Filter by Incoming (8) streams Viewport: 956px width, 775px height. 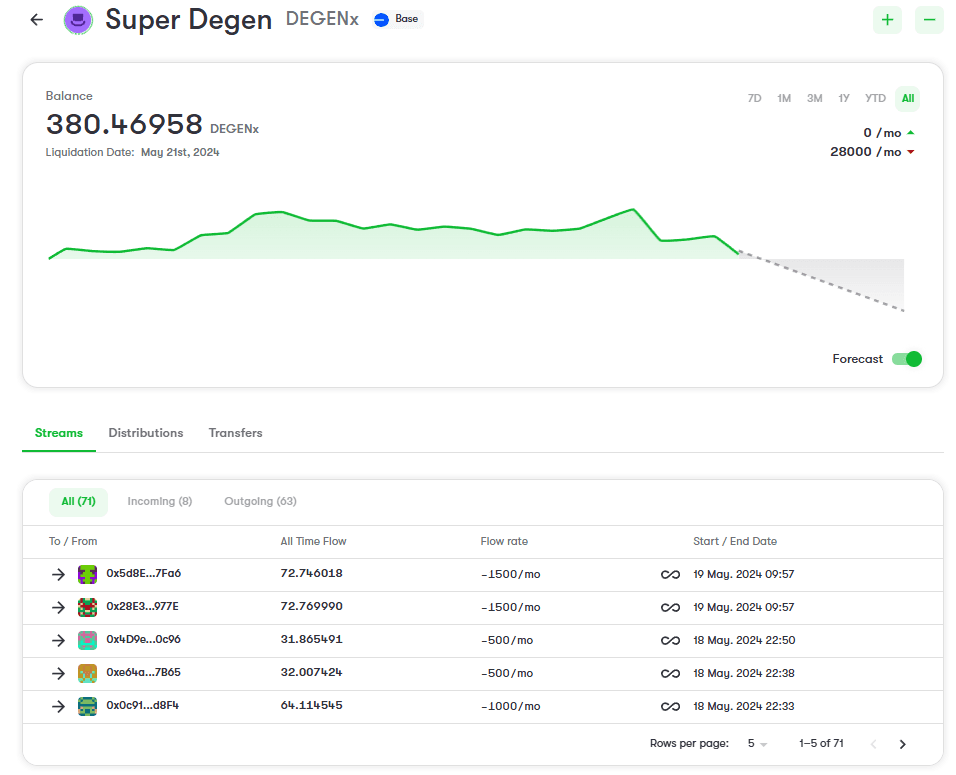point(160,502)
